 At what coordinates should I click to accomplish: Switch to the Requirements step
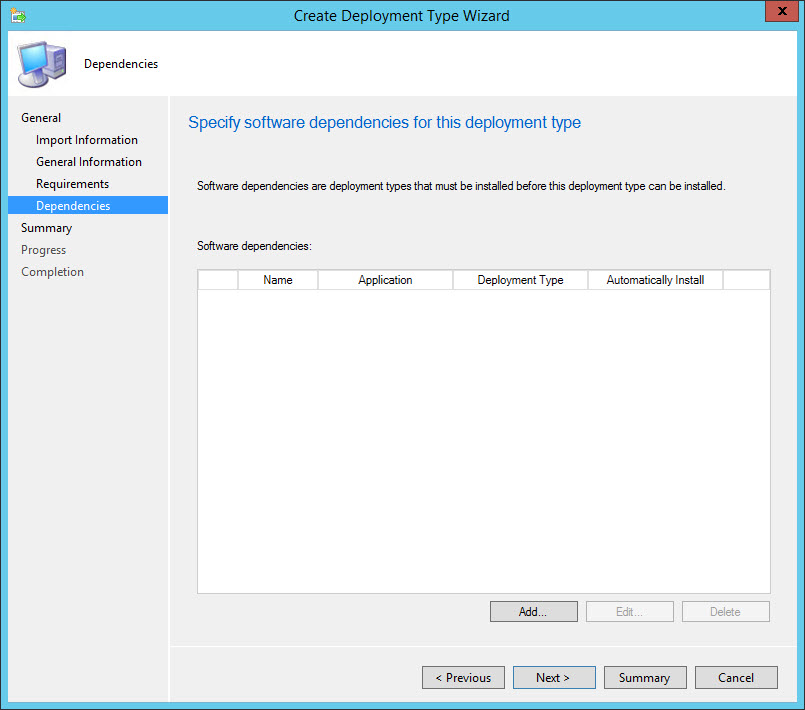point(72,184)
